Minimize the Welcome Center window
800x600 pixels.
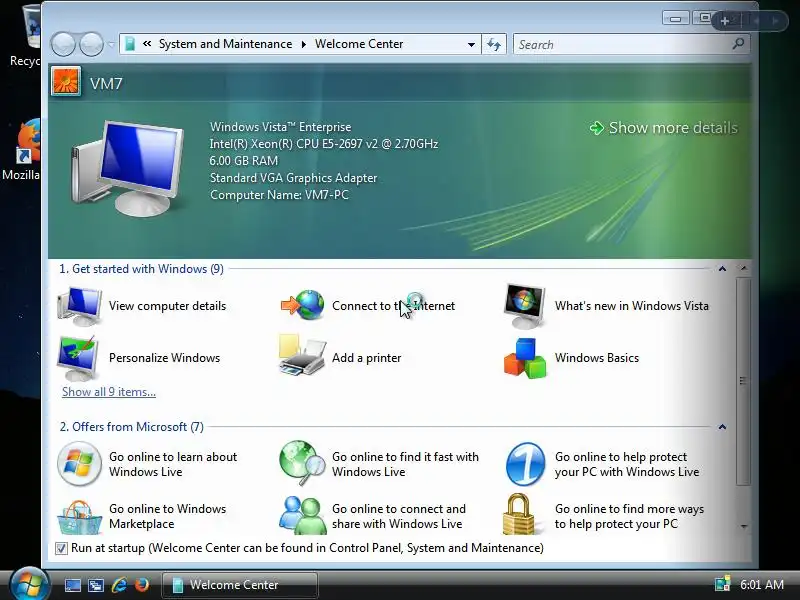pos(676,19)
